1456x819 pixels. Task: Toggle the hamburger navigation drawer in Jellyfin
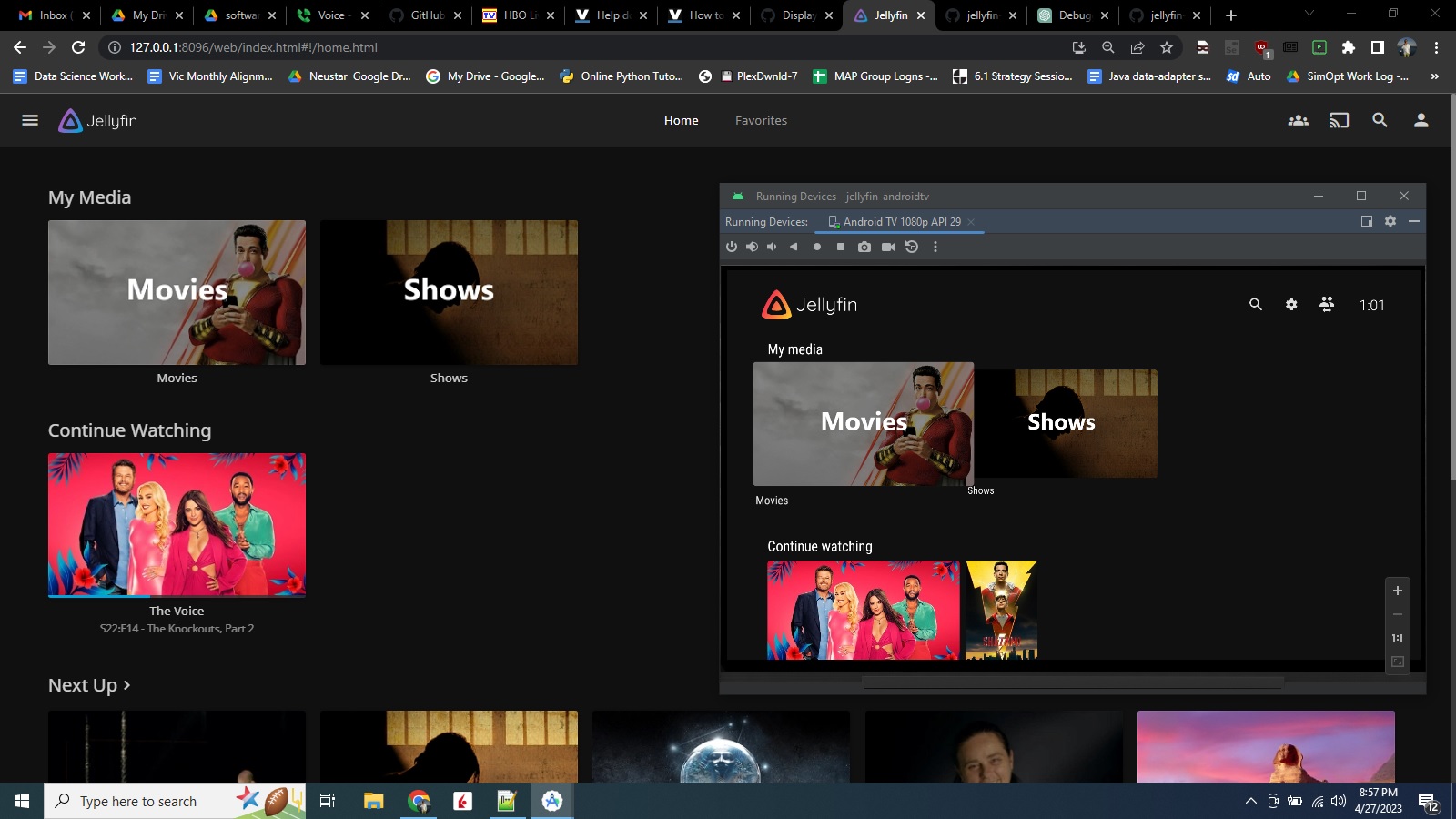coord(30,119)
